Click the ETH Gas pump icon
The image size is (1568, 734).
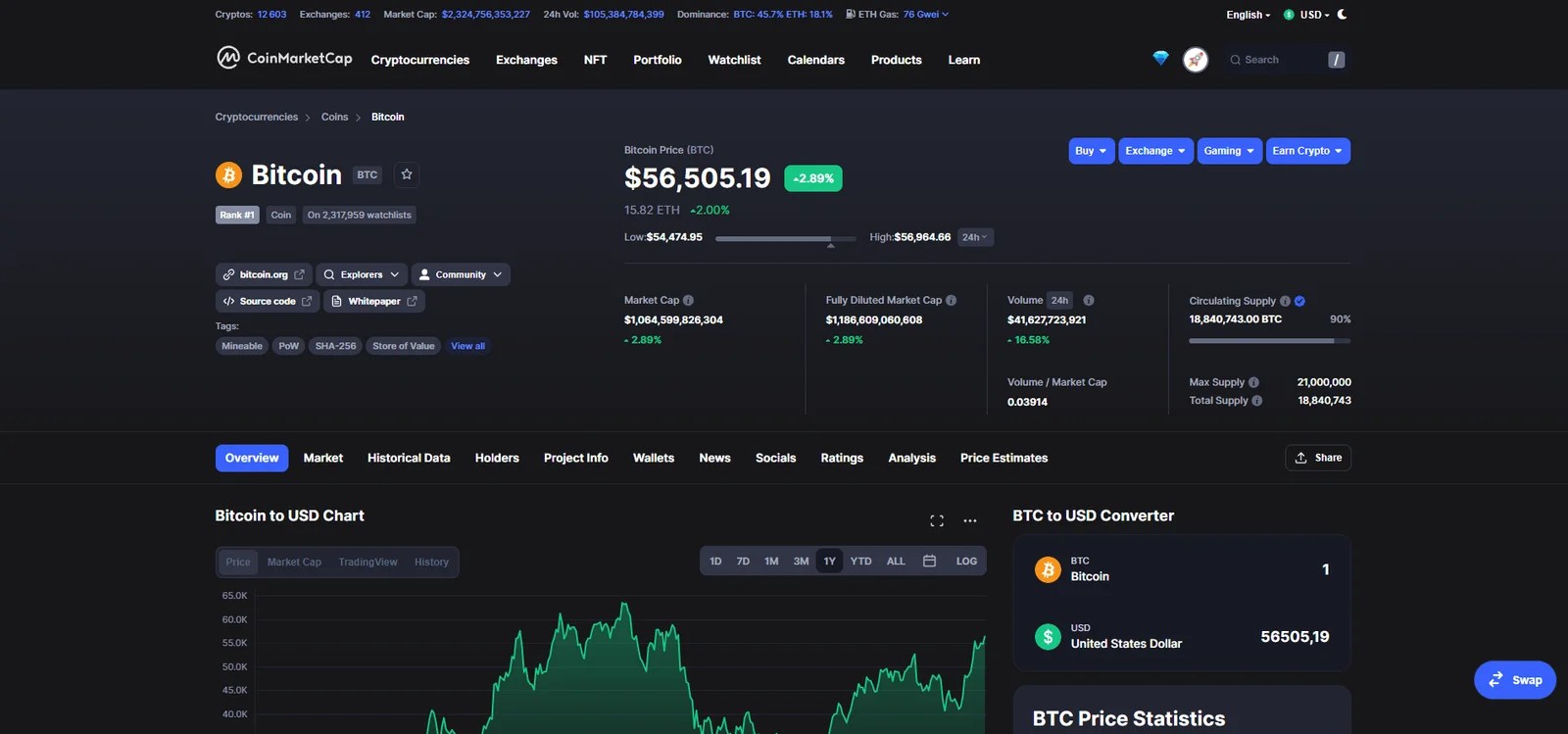[x=851, y=15]
